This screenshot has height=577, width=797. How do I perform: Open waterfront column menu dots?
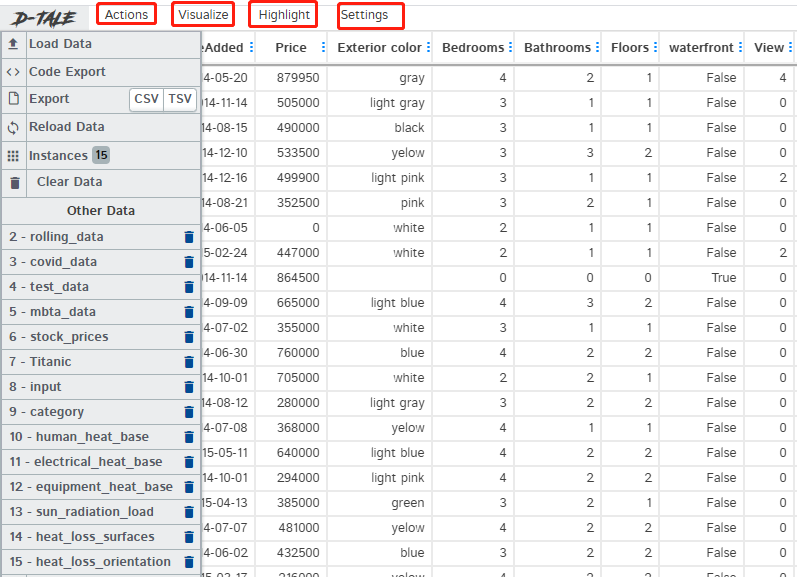(740, 47)
